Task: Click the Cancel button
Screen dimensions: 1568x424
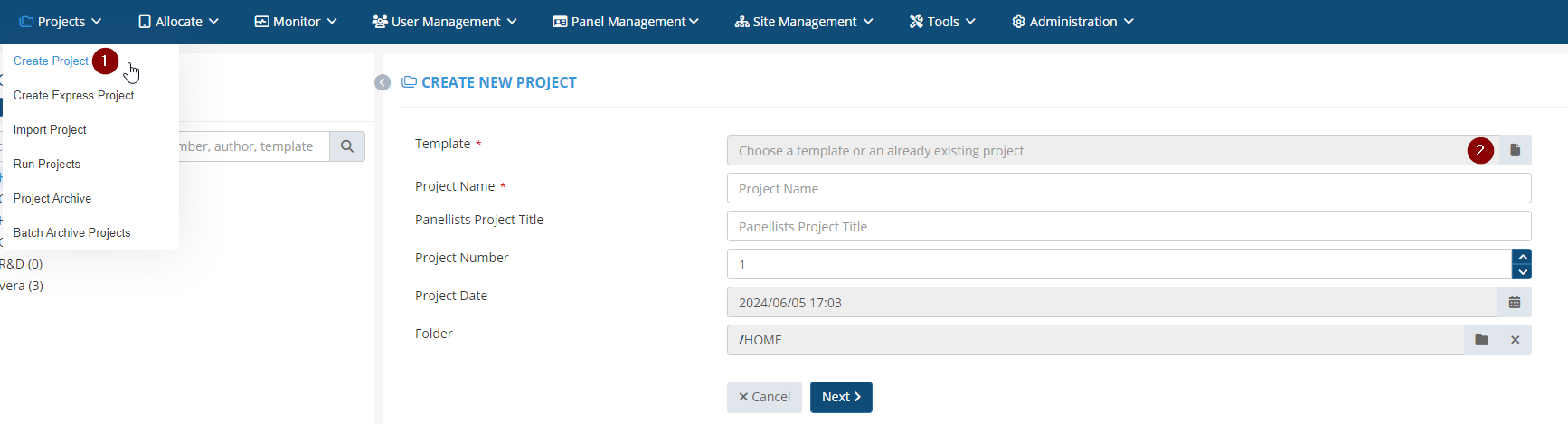Action: (x=764, y=397)
